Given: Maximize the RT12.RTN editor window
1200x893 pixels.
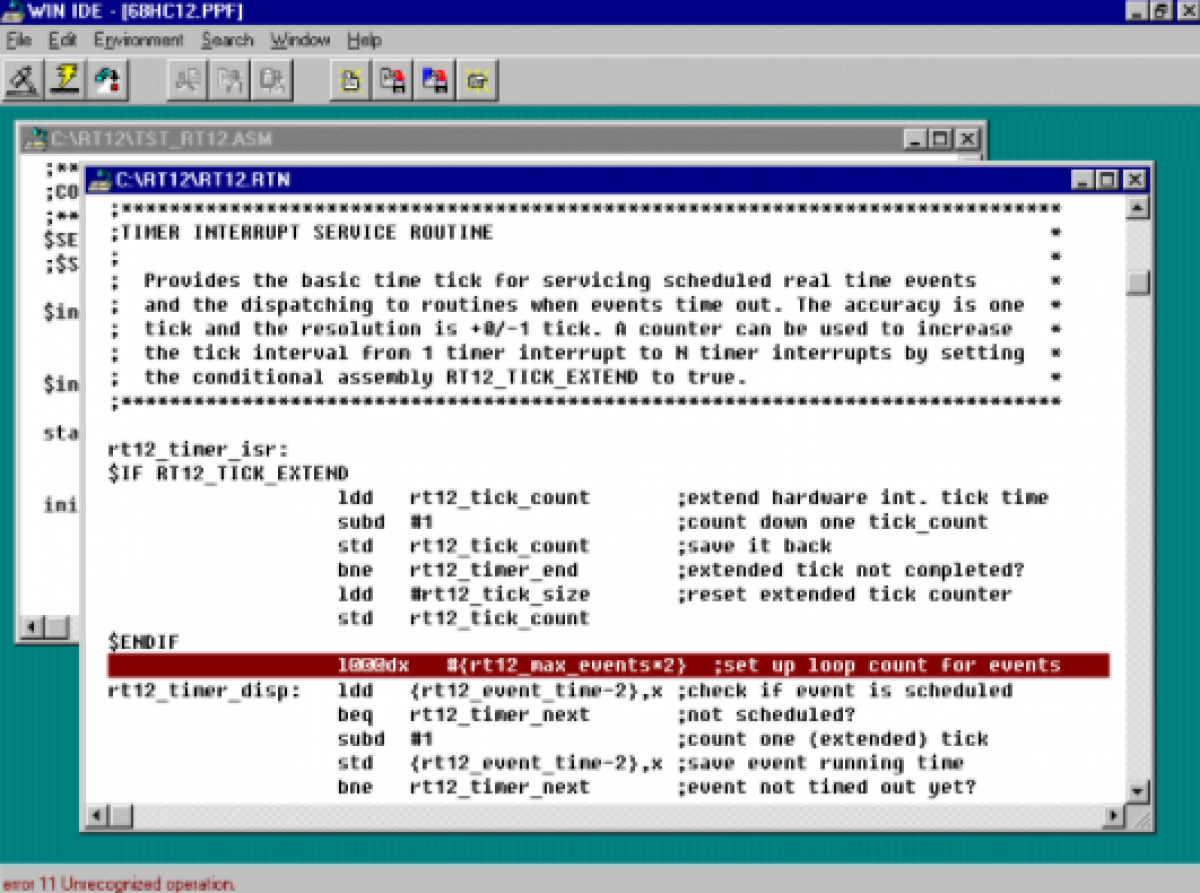Looking at the screenshot, I should click(1107, 180).
